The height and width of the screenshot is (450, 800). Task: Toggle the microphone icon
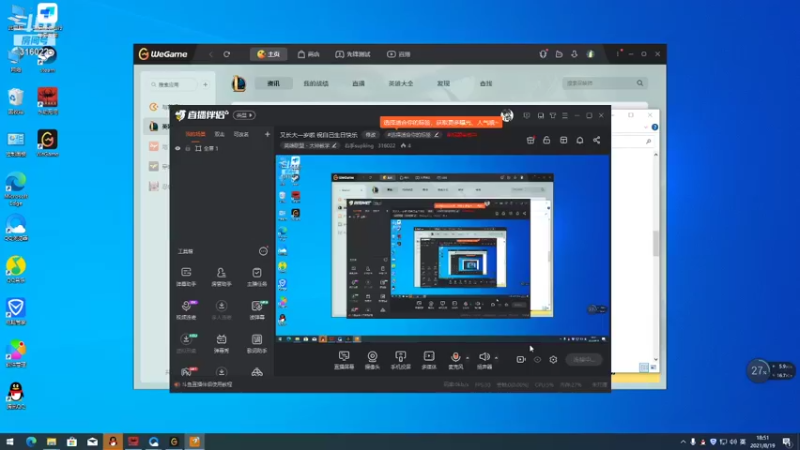(x=456, y=357)
